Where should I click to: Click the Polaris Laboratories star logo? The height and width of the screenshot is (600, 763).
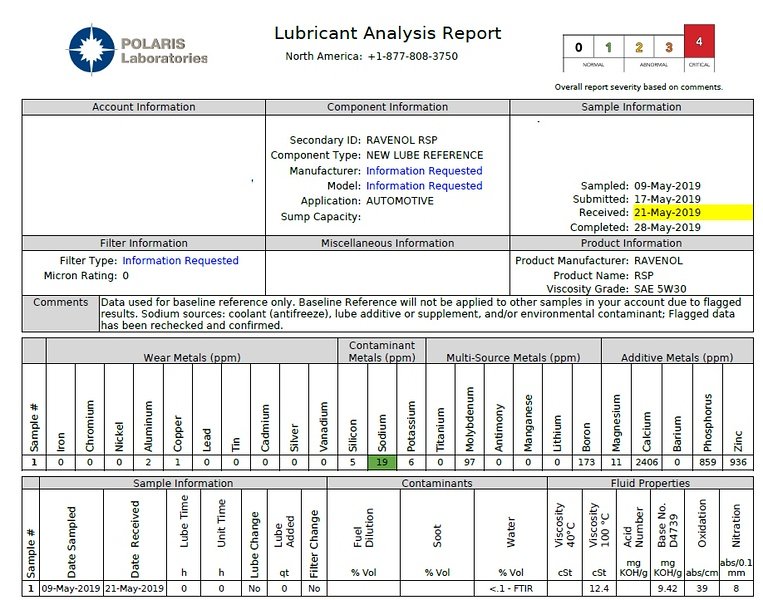point(91,50)
